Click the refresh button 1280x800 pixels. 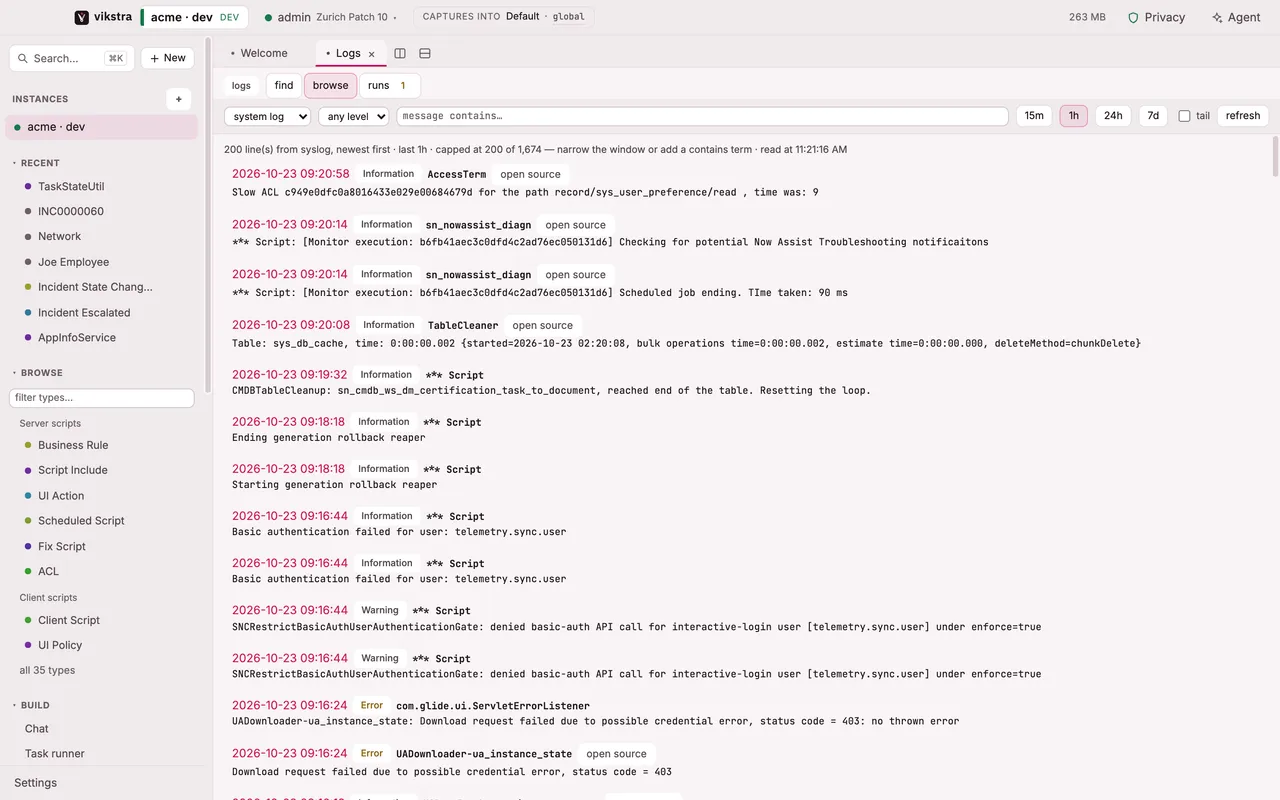tap(1243, 116)
